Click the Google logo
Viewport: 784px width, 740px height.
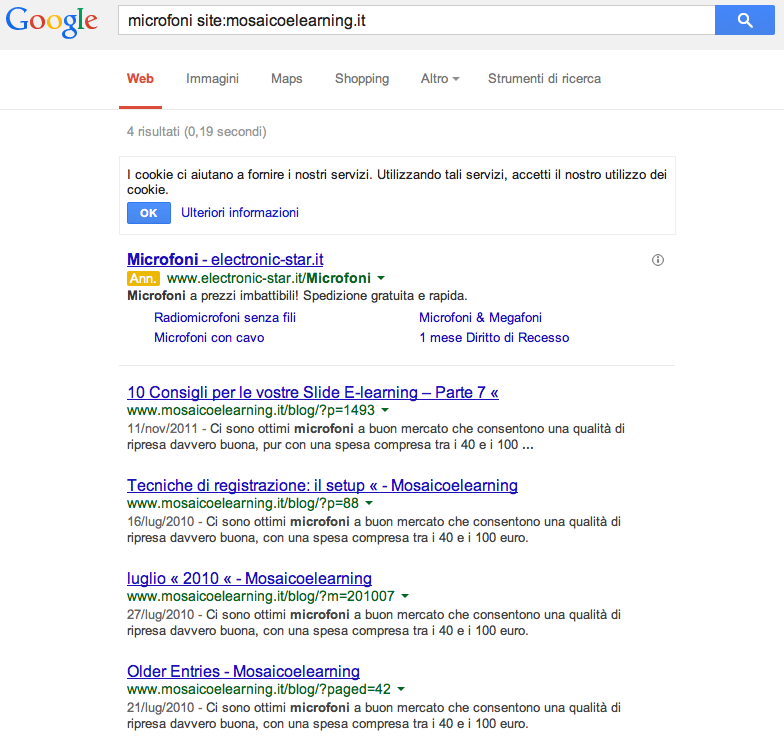(x=52, y=22)
